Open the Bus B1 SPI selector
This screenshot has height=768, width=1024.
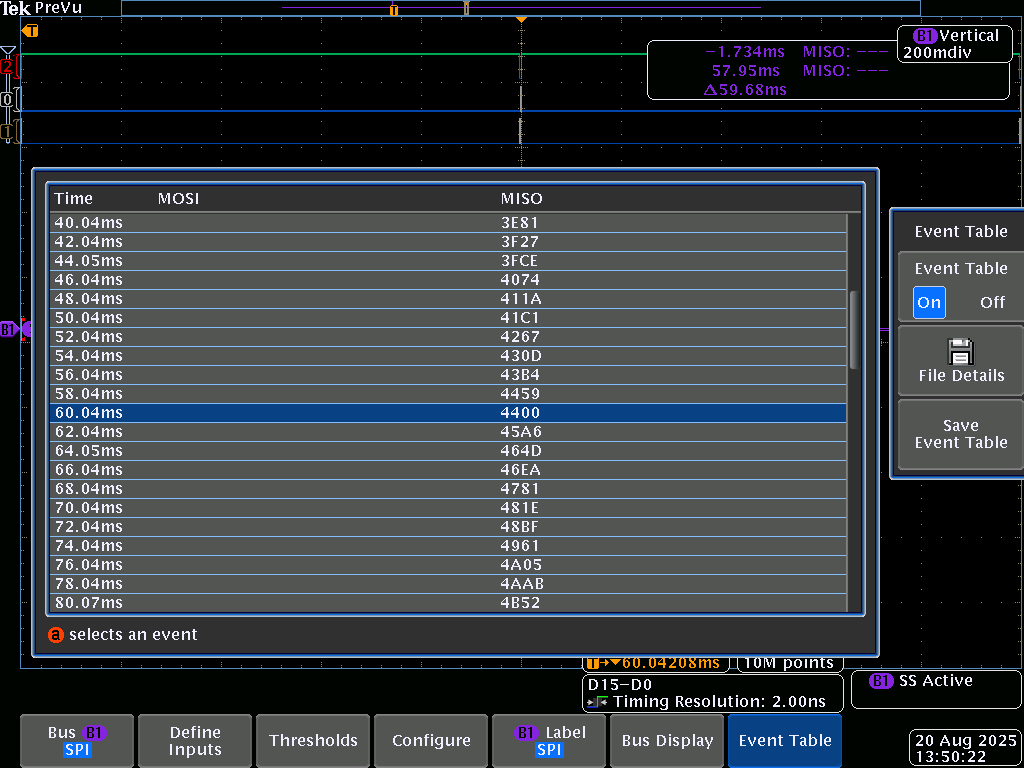pyautogui.click(x=77, y=741)
